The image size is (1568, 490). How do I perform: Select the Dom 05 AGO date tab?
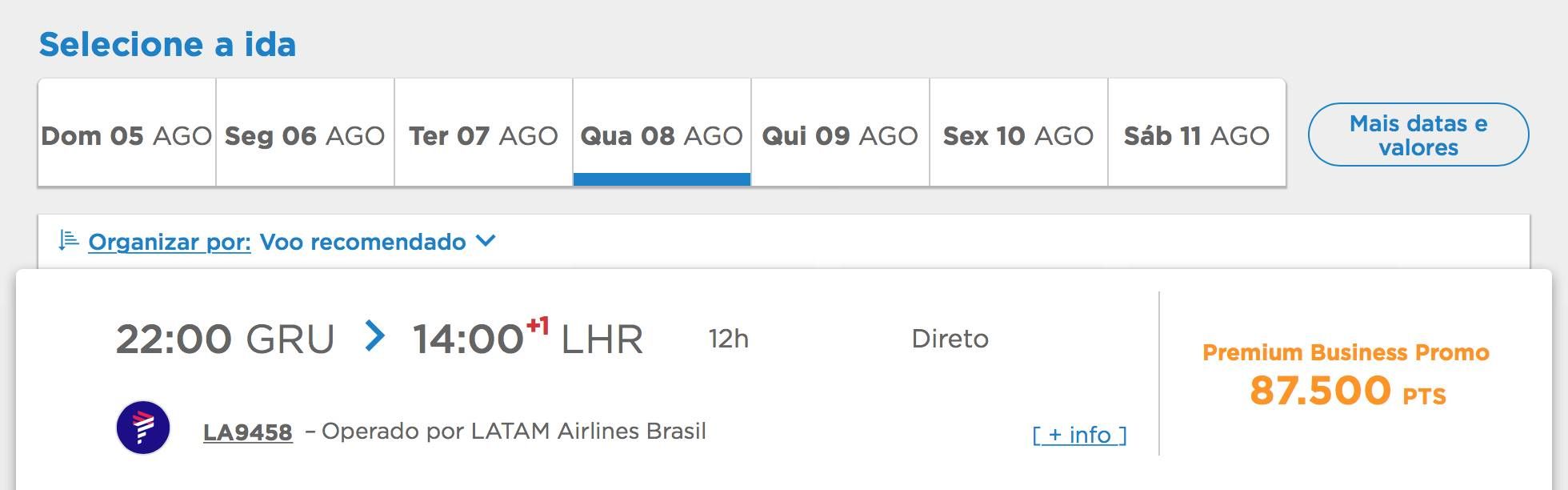coord(127,133)
